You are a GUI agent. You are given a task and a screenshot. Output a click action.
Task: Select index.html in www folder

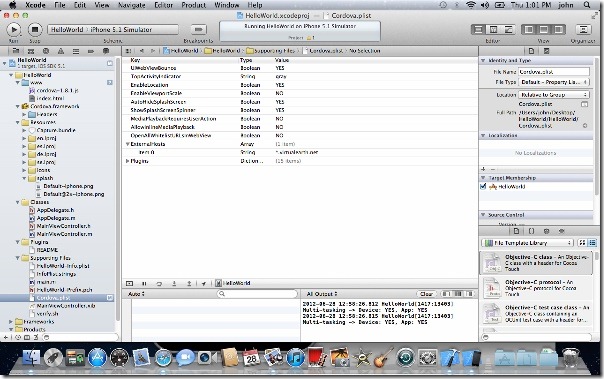(50, 99)
